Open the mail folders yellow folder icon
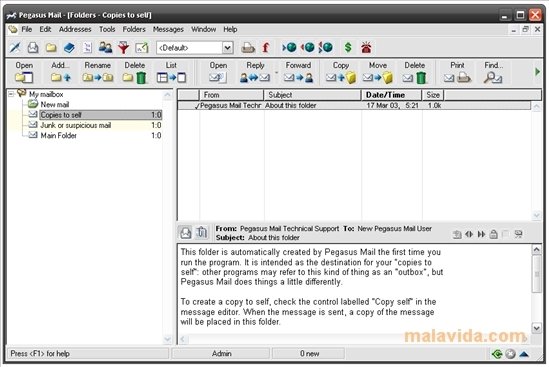The width and height of the screenshot is (549, 367). (51, 47)
